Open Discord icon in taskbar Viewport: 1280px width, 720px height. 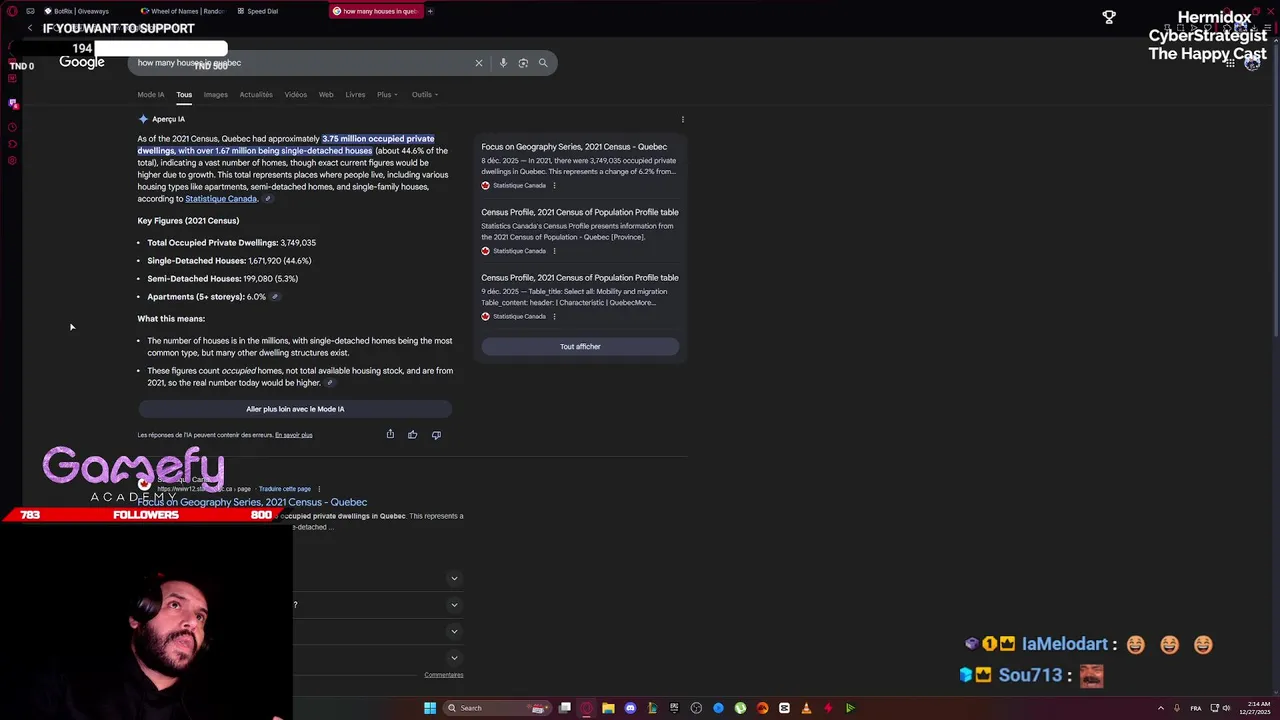click(630, 708)
